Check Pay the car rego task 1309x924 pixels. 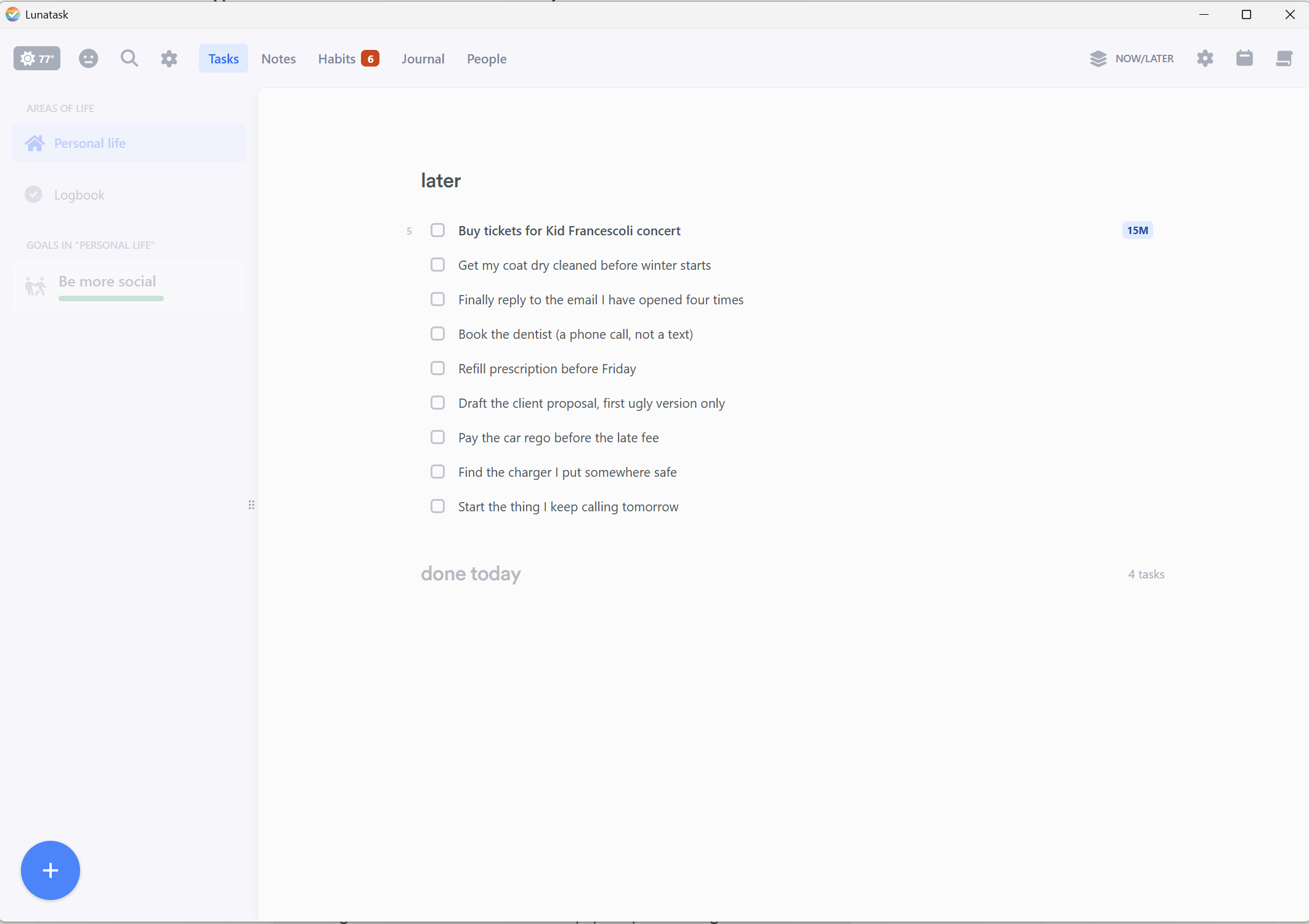pos(437,437)
